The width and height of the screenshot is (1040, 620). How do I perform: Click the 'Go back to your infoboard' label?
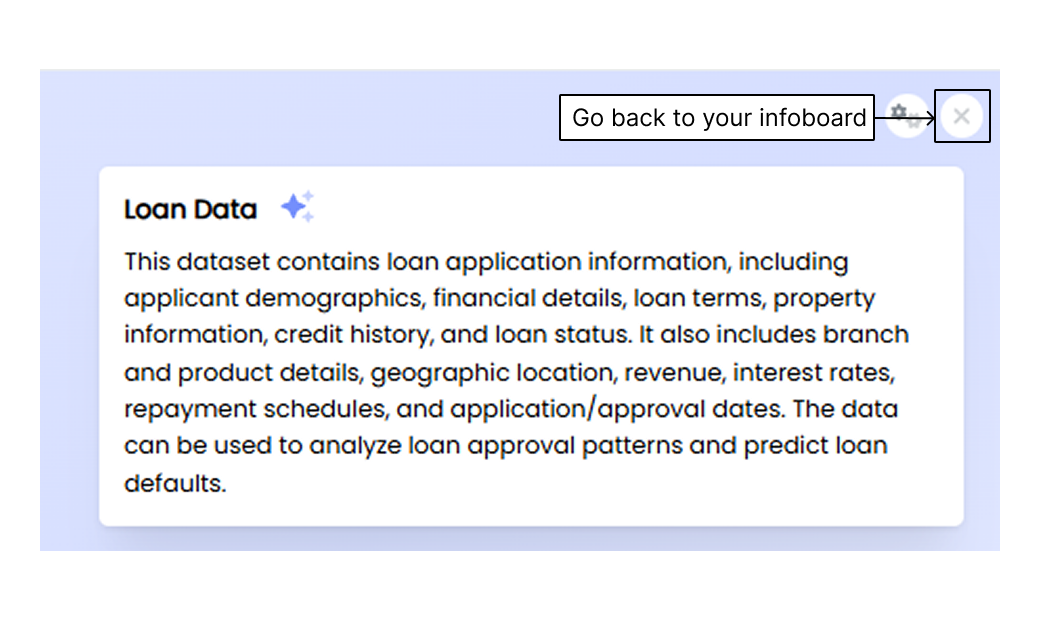717,117
